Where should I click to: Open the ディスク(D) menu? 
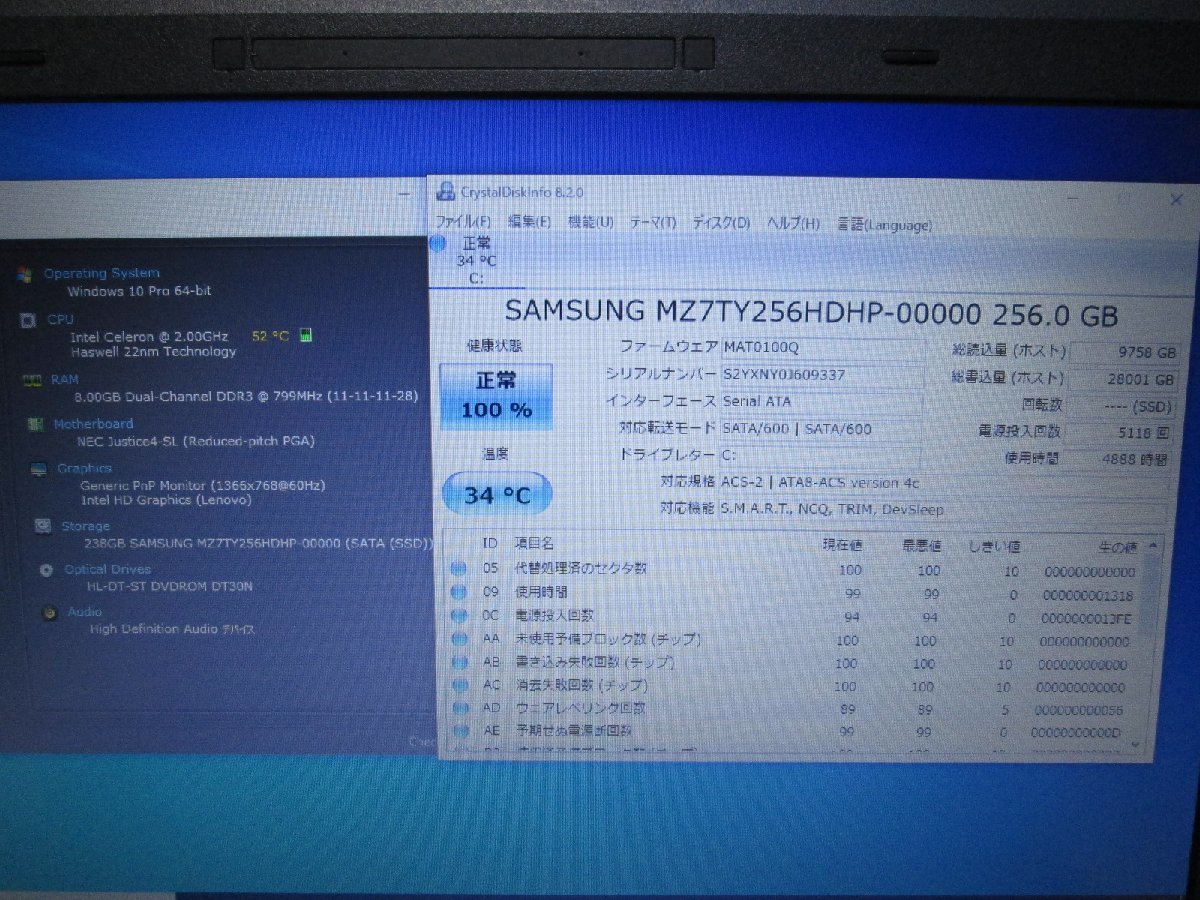pos(721,223)
